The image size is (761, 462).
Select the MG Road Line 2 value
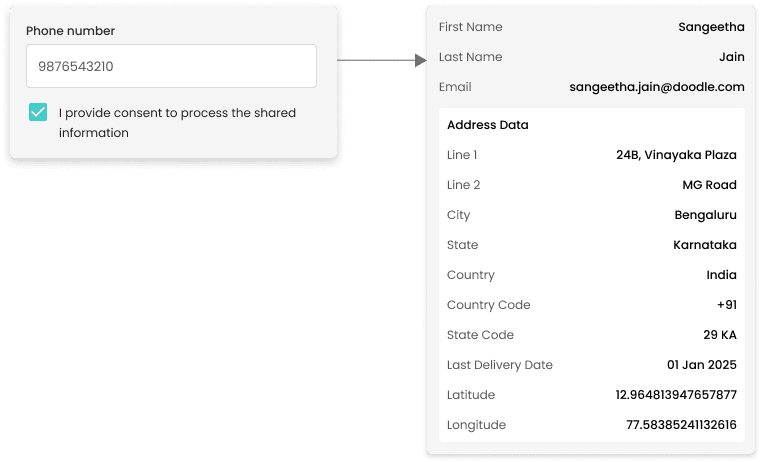(x=709, y=185)
